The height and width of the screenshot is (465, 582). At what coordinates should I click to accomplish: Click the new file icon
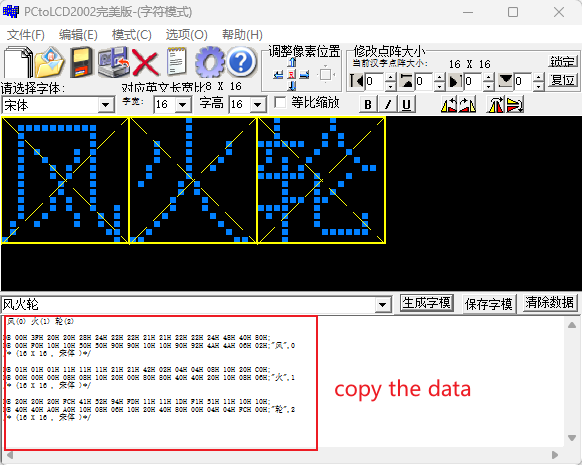18,62
